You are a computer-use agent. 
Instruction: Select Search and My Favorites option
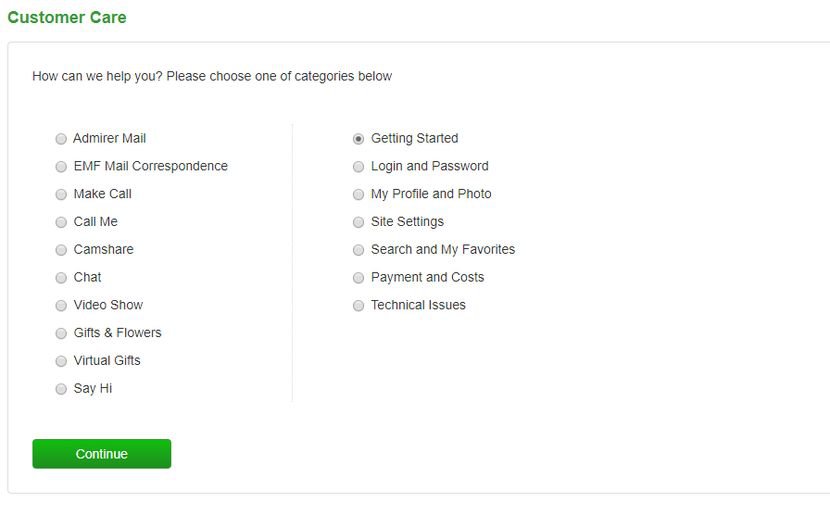(x=358, y=250)
